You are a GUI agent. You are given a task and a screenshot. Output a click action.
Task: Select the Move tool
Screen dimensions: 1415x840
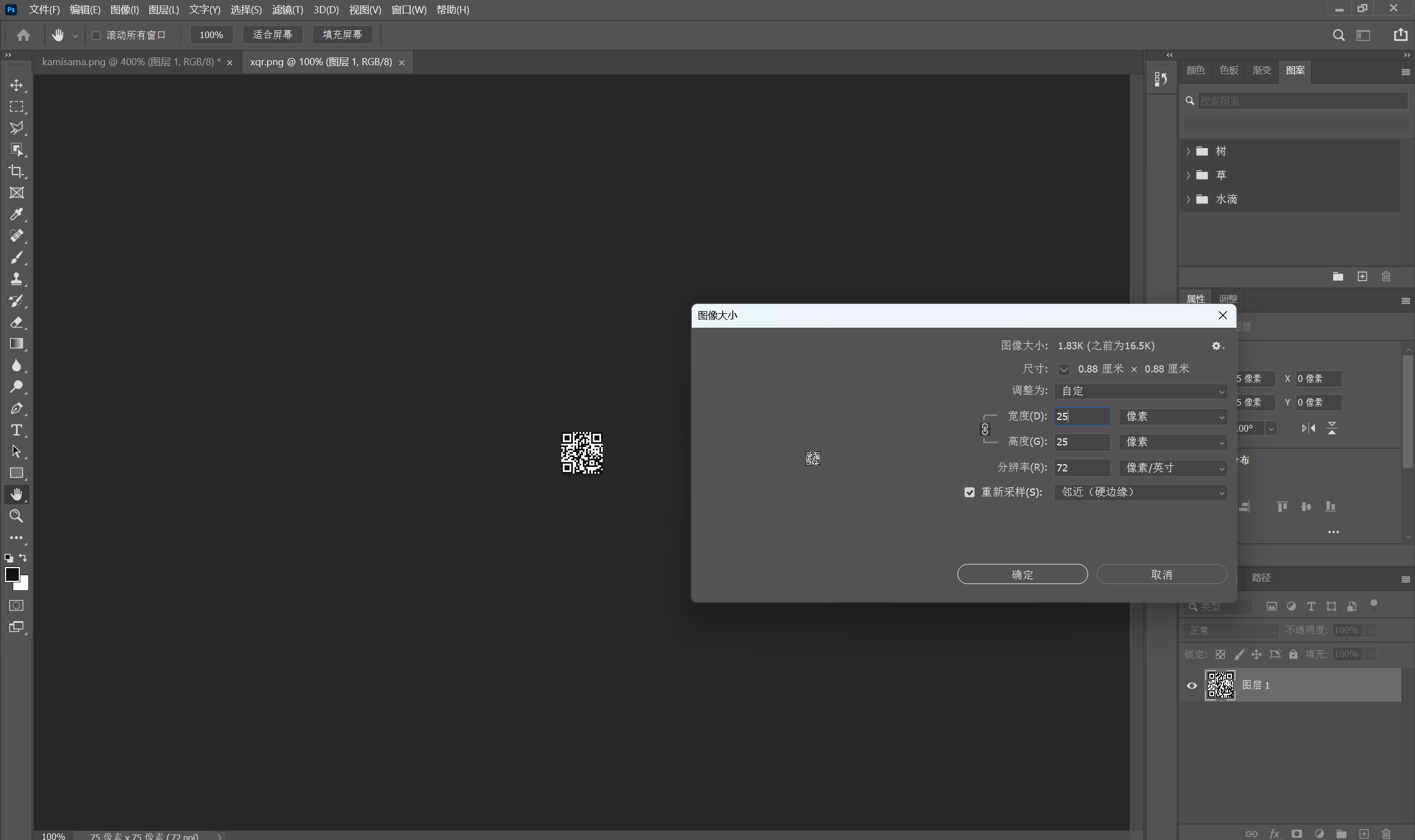[17, 85]
